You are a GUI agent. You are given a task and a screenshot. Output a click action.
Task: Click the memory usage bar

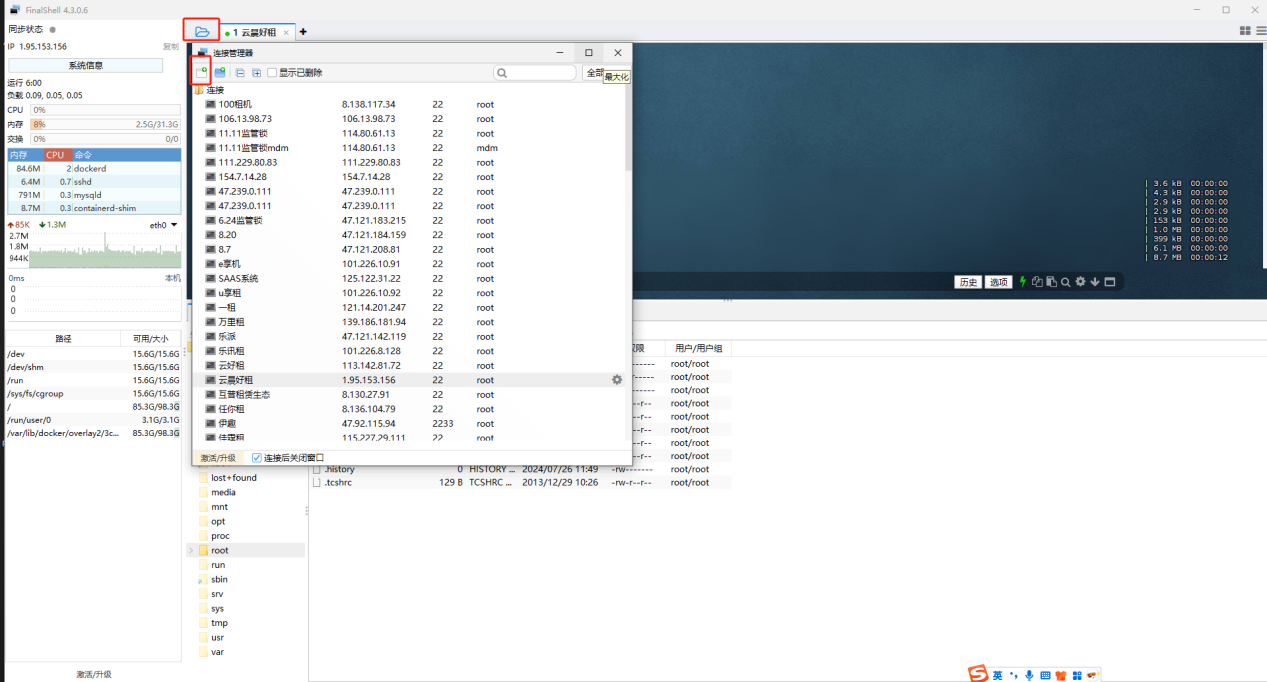(x=105, y=125)
